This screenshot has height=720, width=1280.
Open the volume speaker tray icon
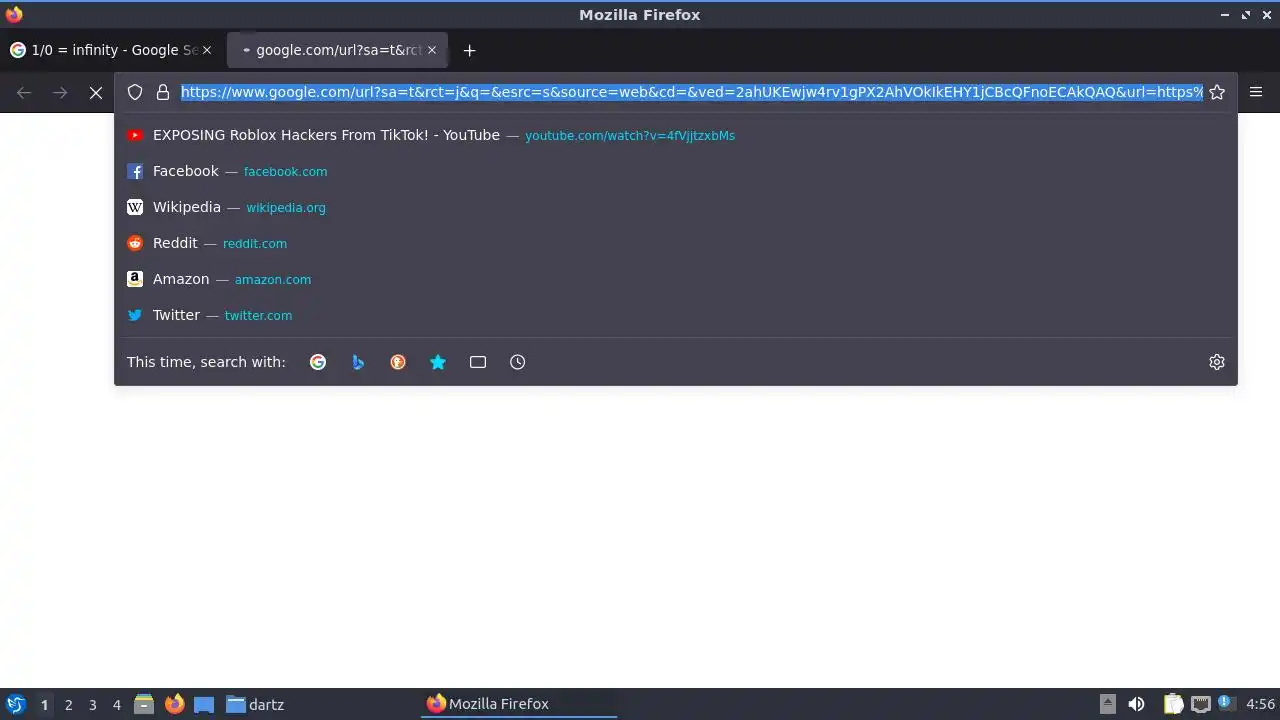(x=1136, y=704)
